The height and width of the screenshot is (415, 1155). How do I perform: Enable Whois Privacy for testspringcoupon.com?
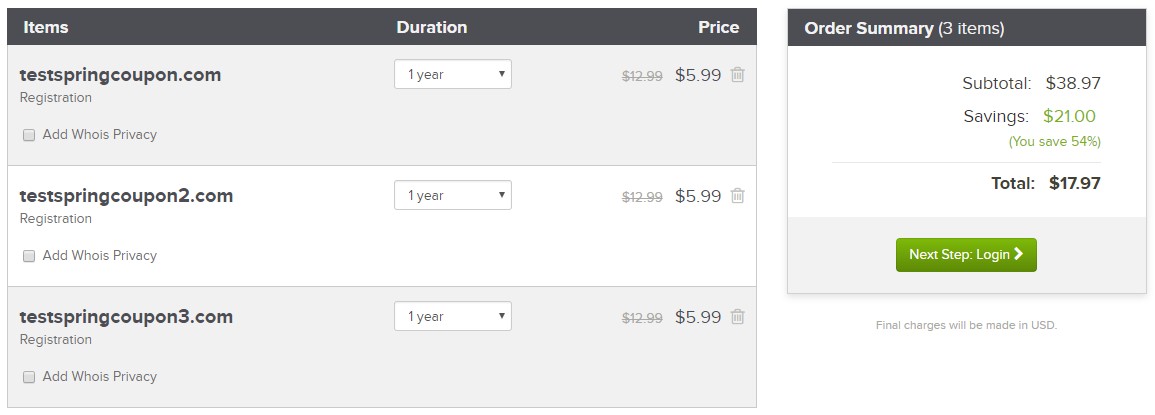pyautogui.click(x=29, y=135)
